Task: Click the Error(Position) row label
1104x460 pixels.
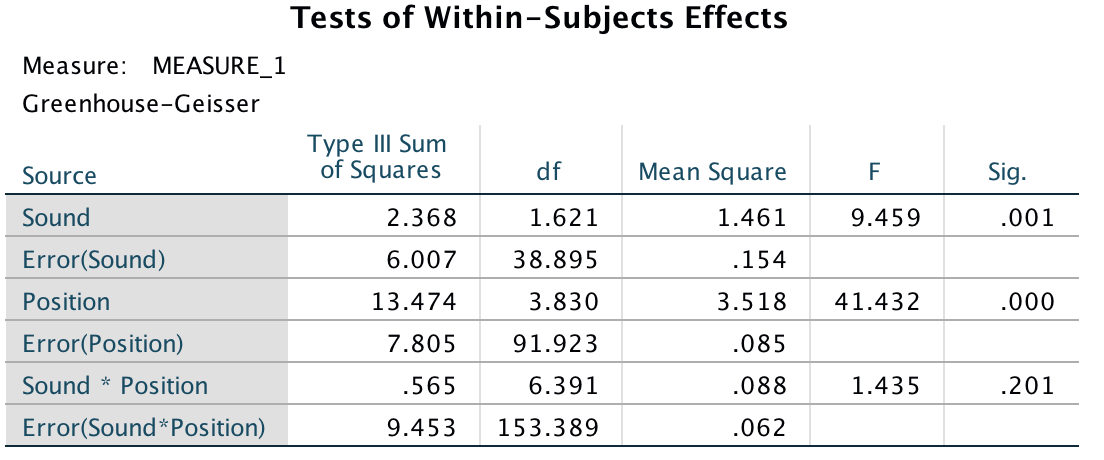Action: coord(103,344)
